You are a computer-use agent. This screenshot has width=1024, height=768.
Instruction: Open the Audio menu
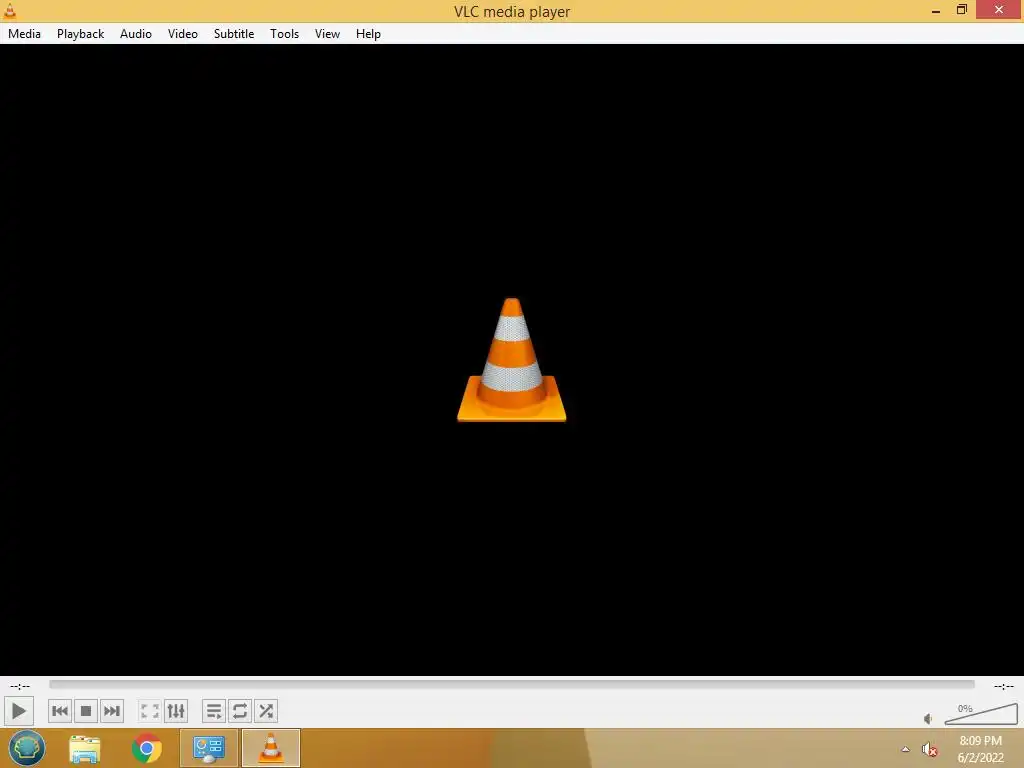(136, 34)
